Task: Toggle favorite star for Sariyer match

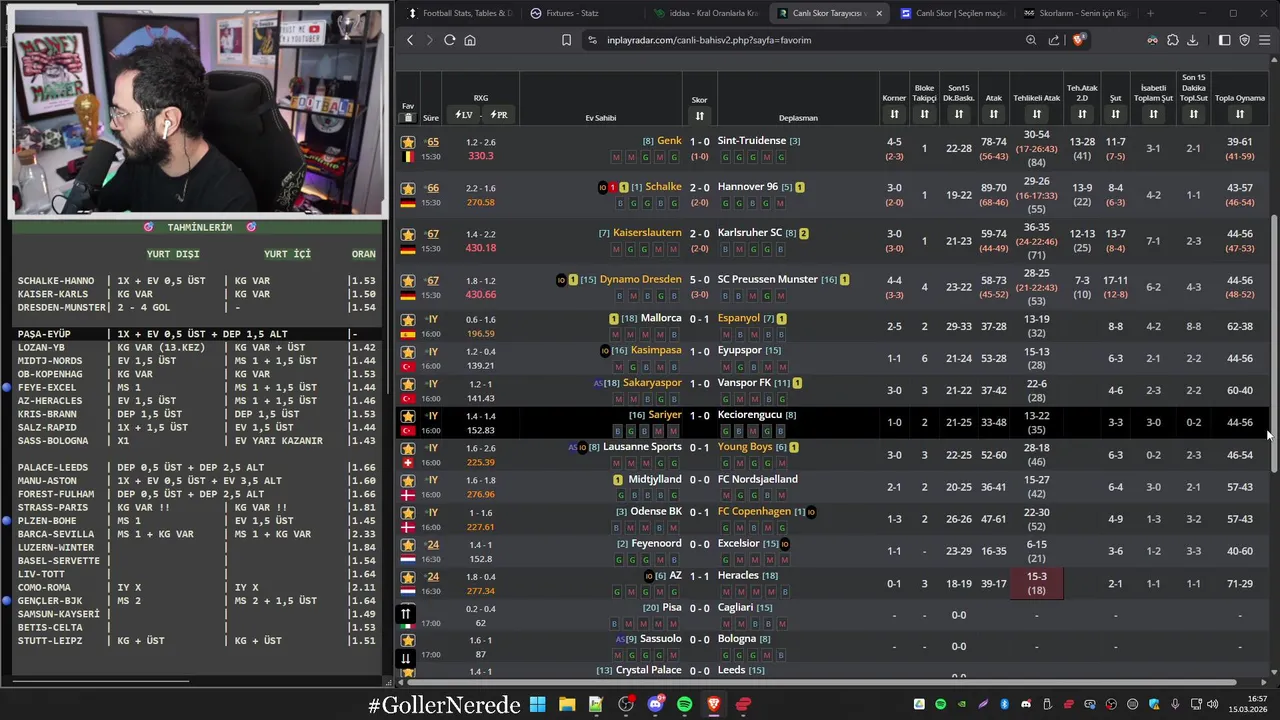Action: point(408,416)
